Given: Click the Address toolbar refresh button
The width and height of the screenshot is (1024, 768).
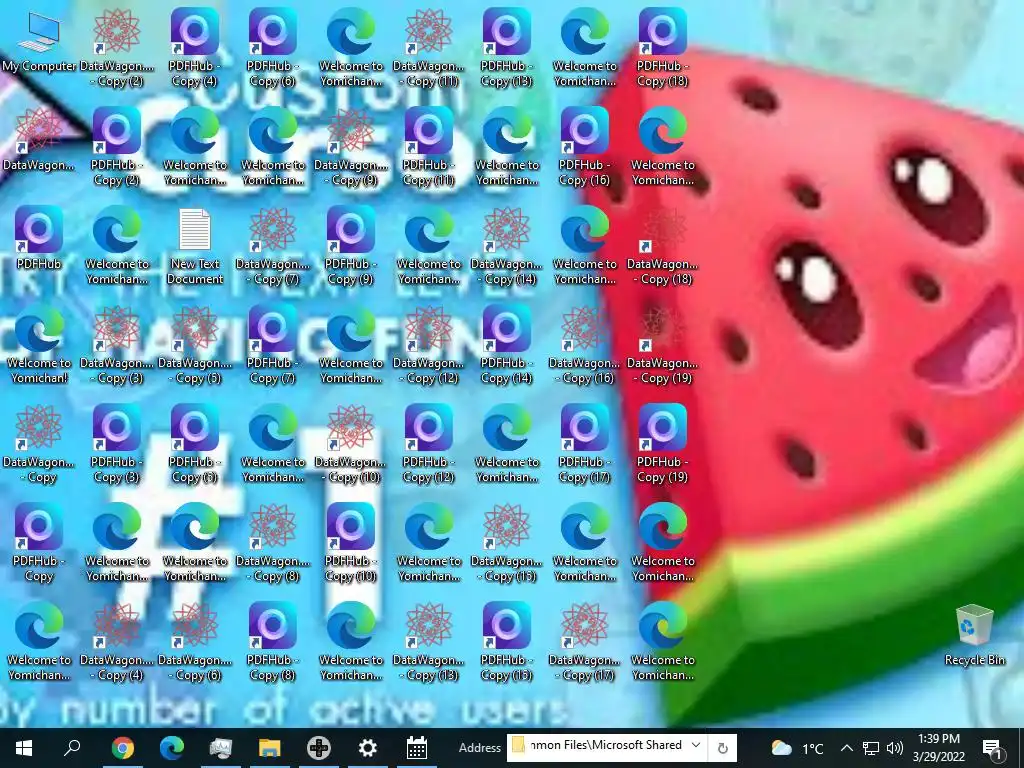Looking at the screenshot, I should (722, 748).
